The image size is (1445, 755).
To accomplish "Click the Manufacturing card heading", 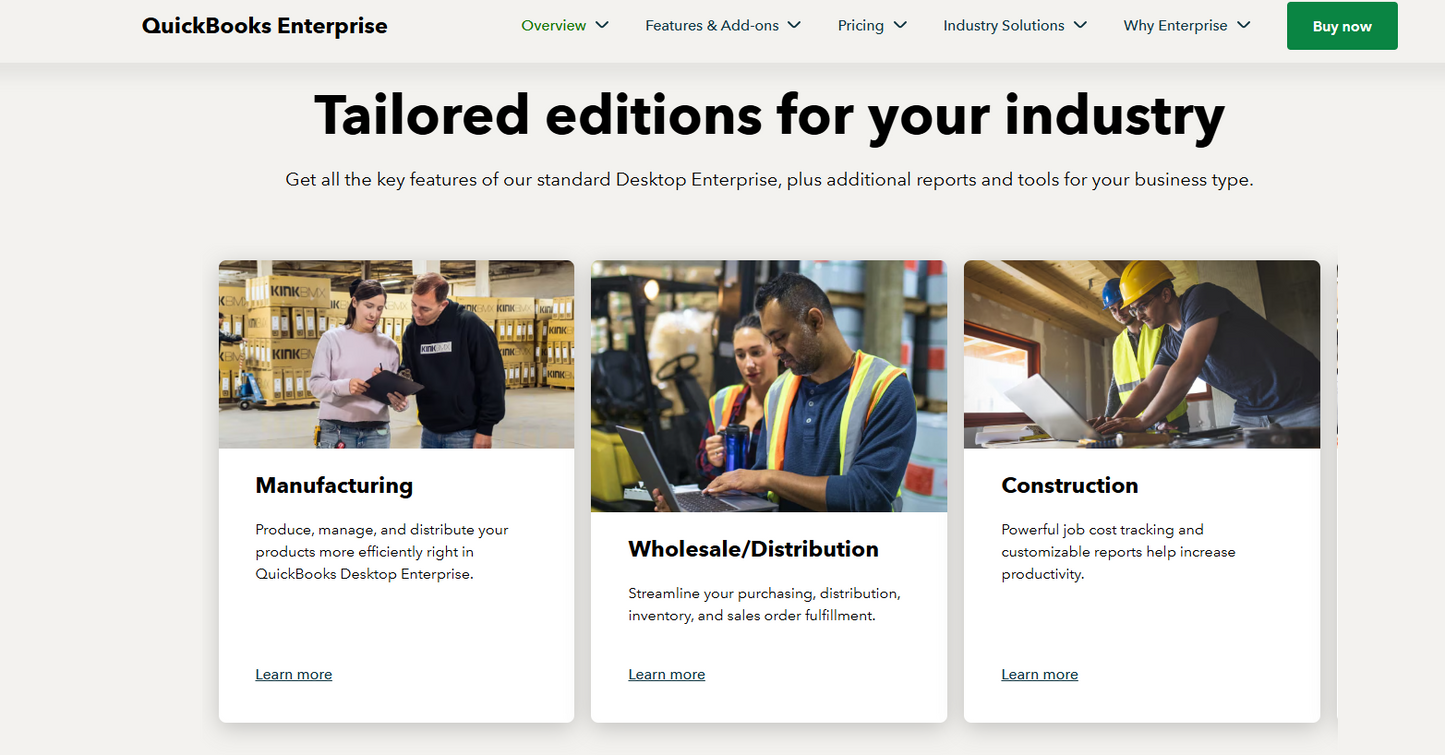I will [334, 486].
